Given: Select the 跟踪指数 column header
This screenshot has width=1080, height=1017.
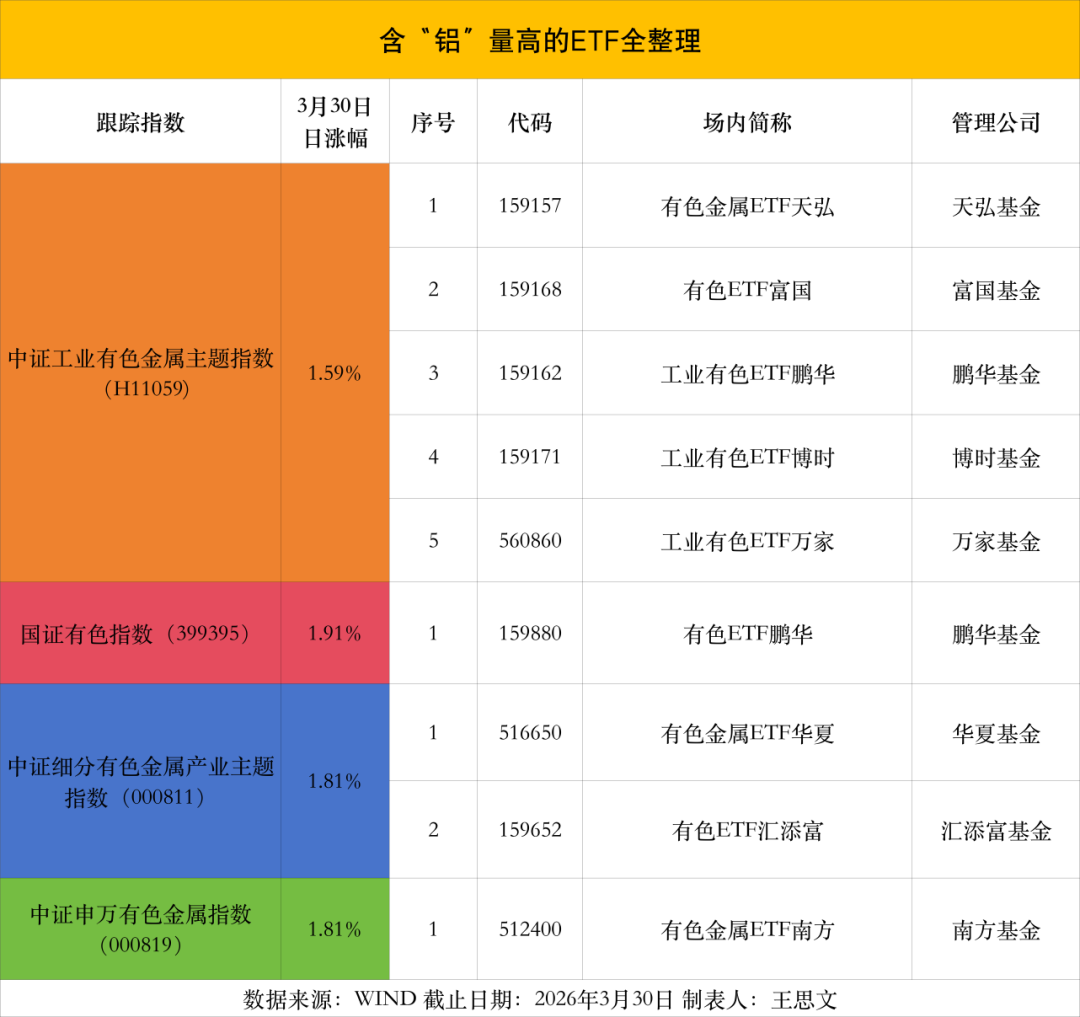Looking at the screenshot, I should [x=140, y=122].
